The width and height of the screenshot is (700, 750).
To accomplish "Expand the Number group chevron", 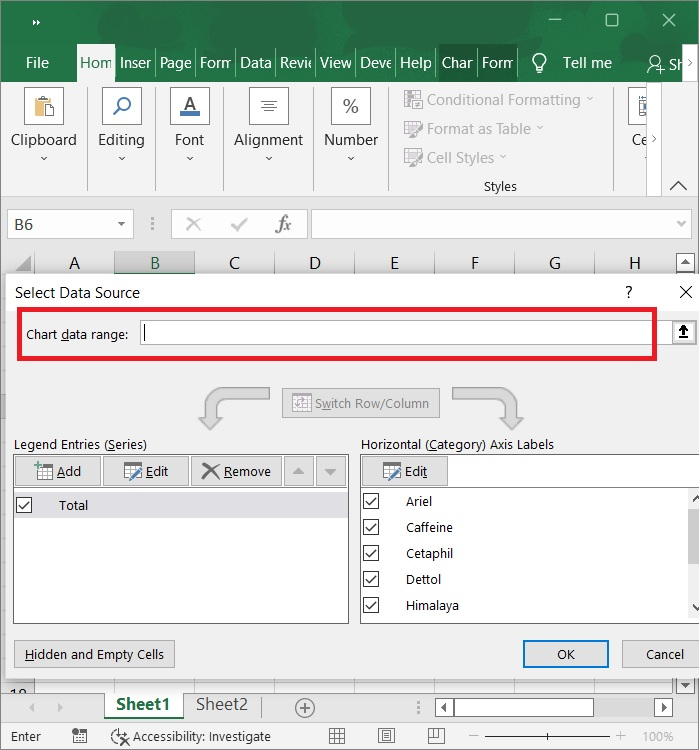I will tap(351, 158).
